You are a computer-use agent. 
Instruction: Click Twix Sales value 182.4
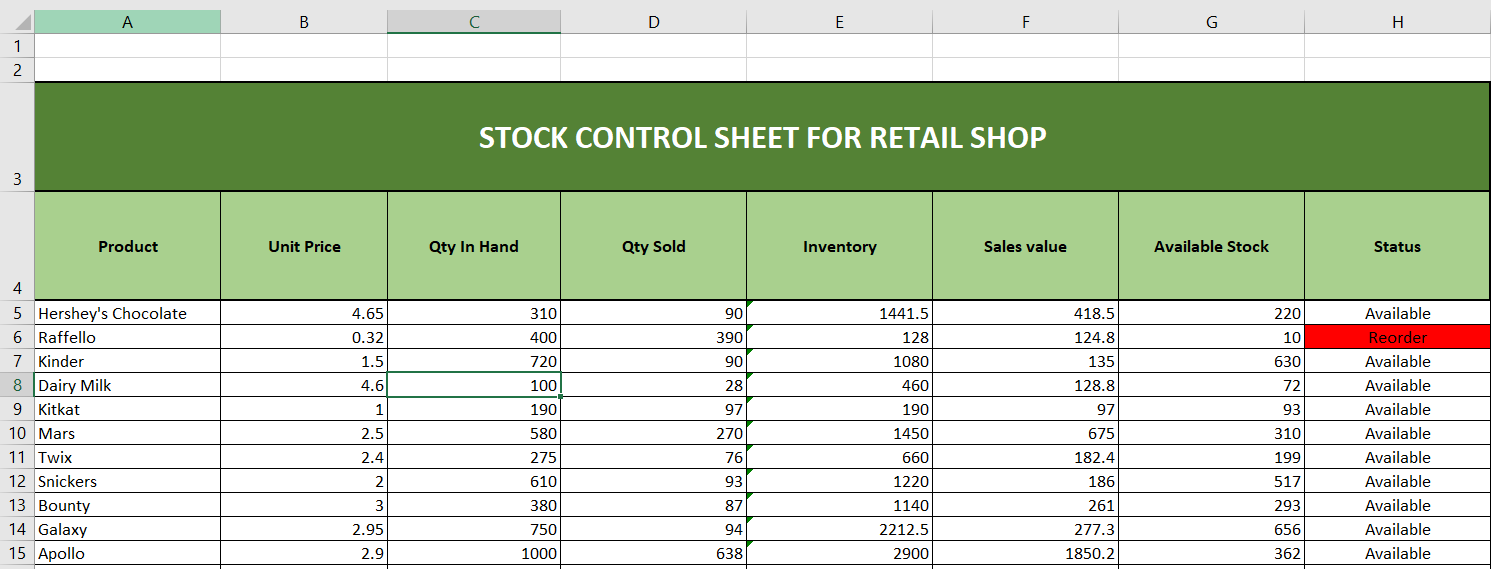[x=1025, y=457]
